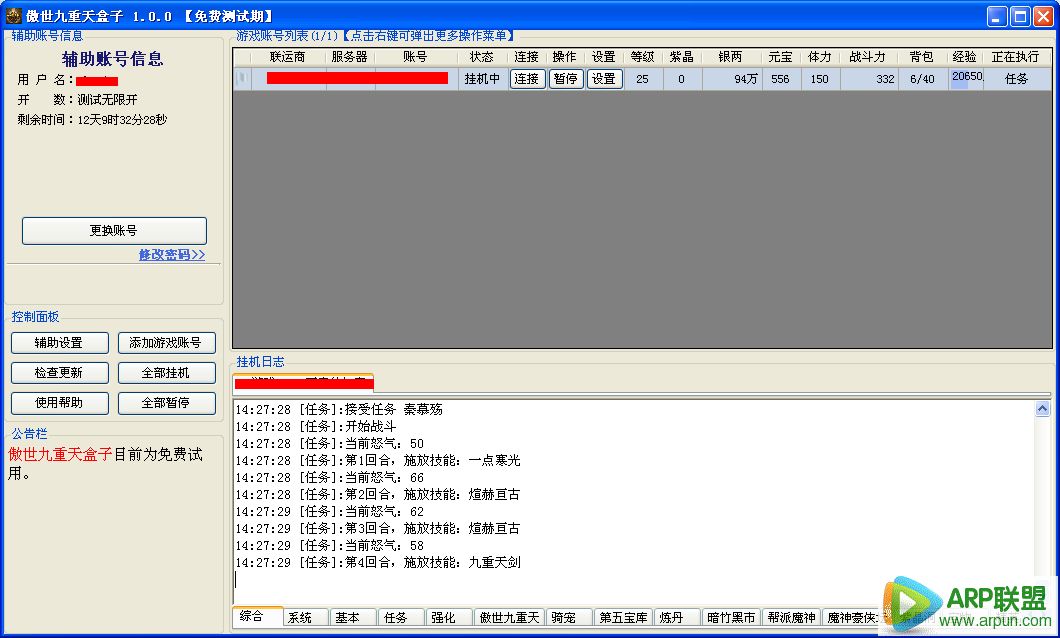Screen dimensions: 1060x638
Task: Sort by the 体力 column header
Action: 820,57
